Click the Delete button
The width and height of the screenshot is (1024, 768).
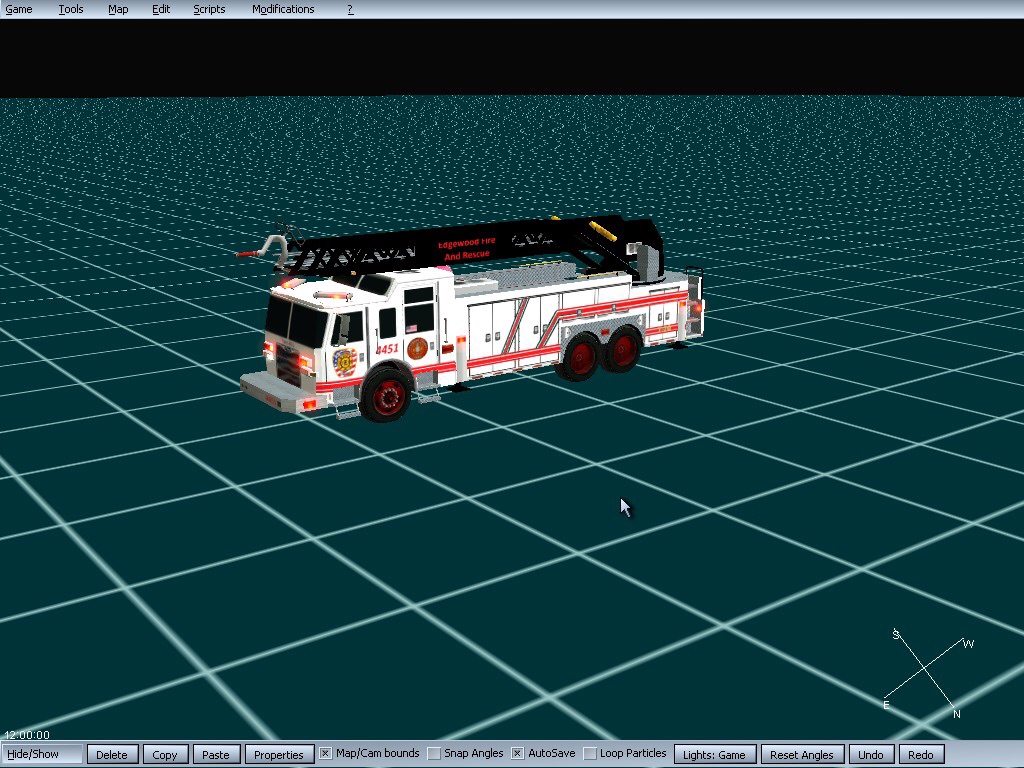click(x=112, y=754)
